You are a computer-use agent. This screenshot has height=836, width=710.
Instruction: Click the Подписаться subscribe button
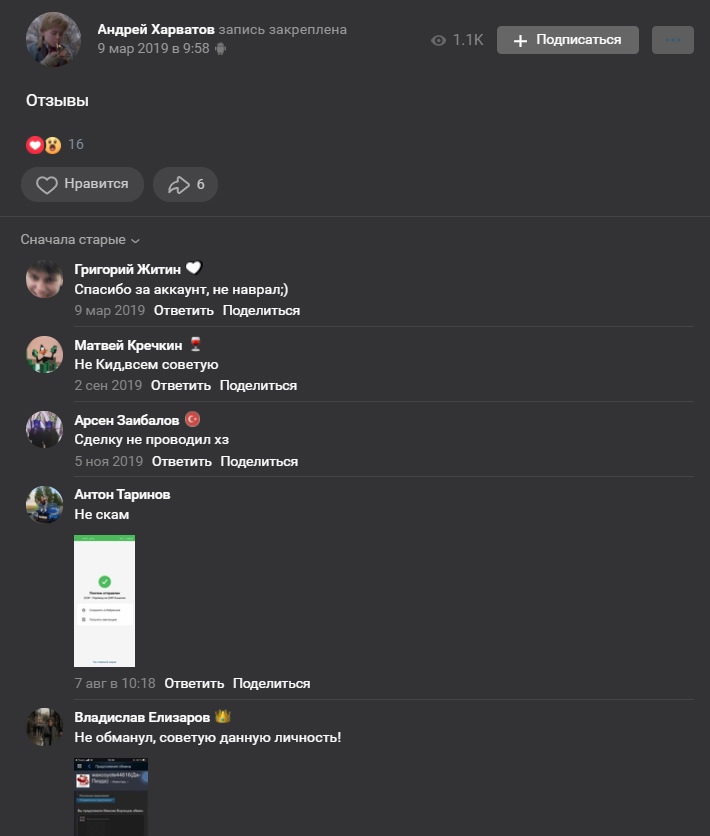(x=568, y=40)
